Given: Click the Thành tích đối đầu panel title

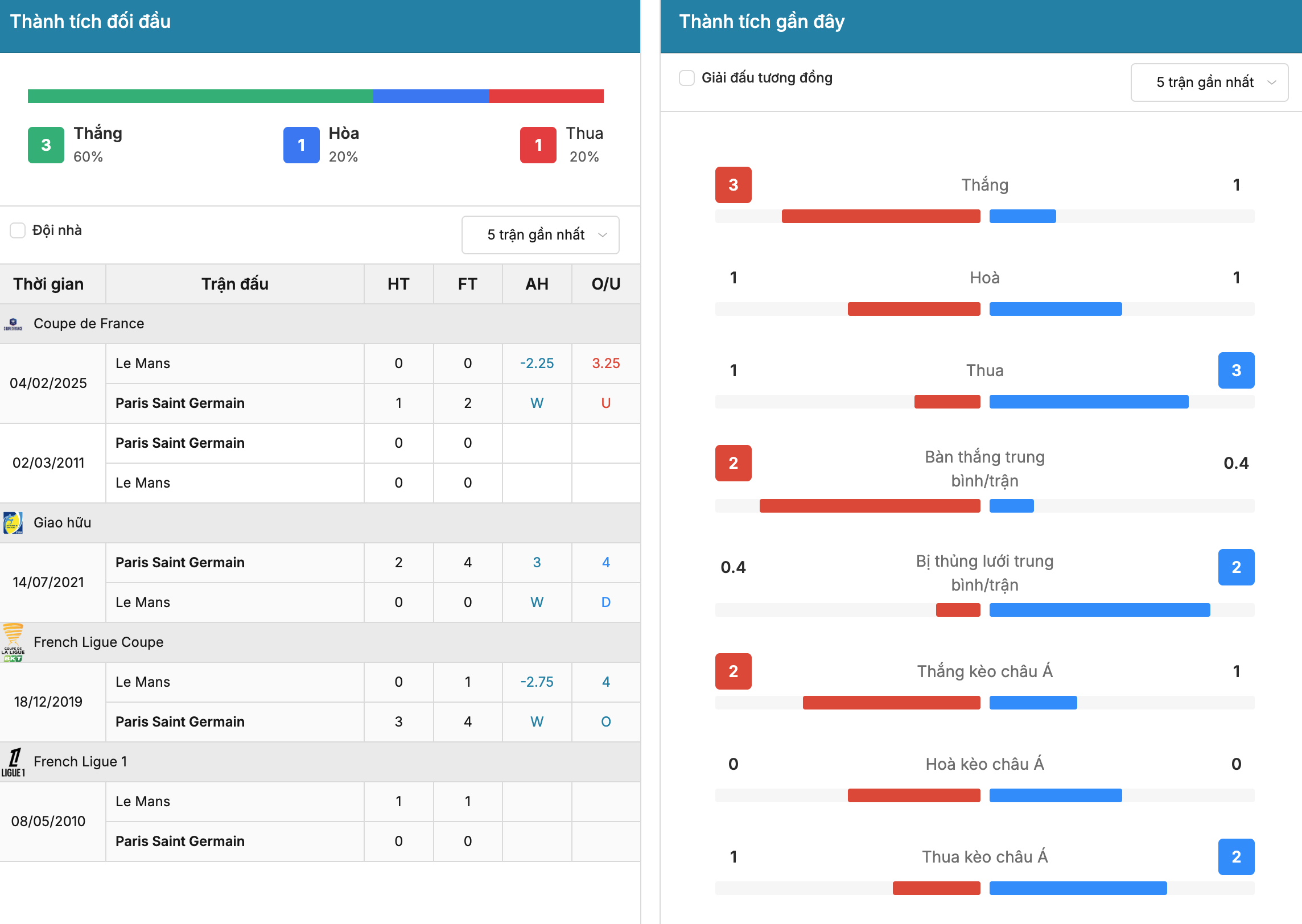Looking at the screenshot, I should click(x=90, y=22).
